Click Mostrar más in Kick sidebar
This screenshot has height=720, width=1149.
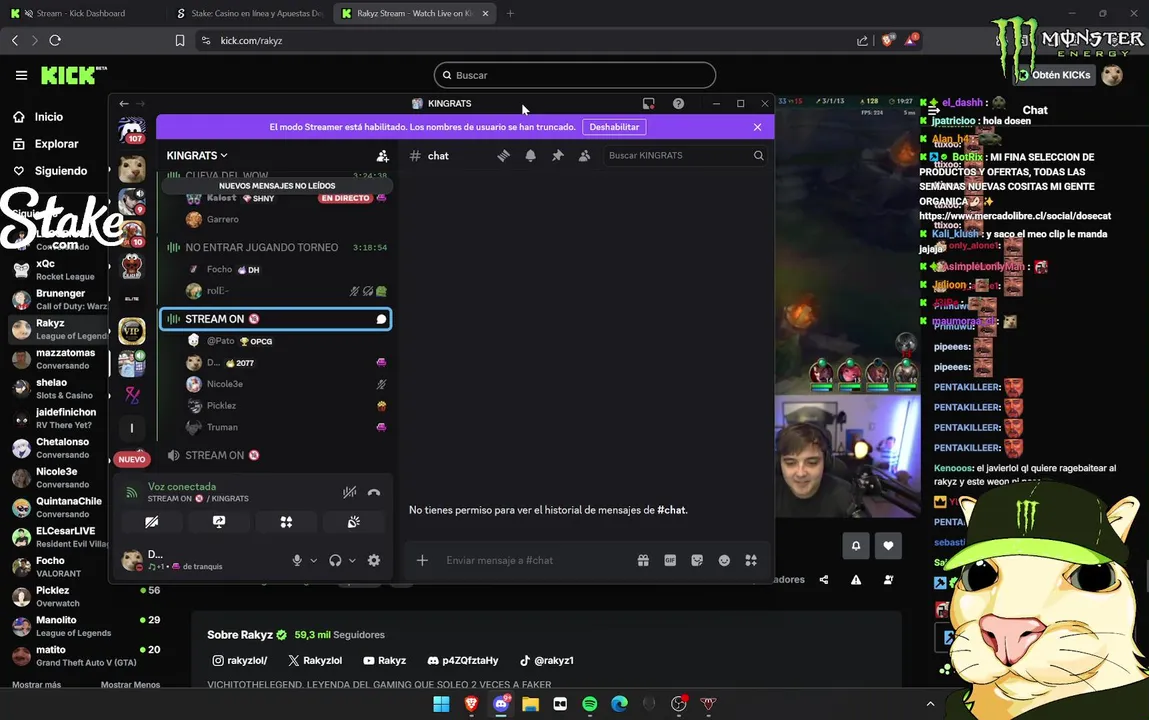37,685
